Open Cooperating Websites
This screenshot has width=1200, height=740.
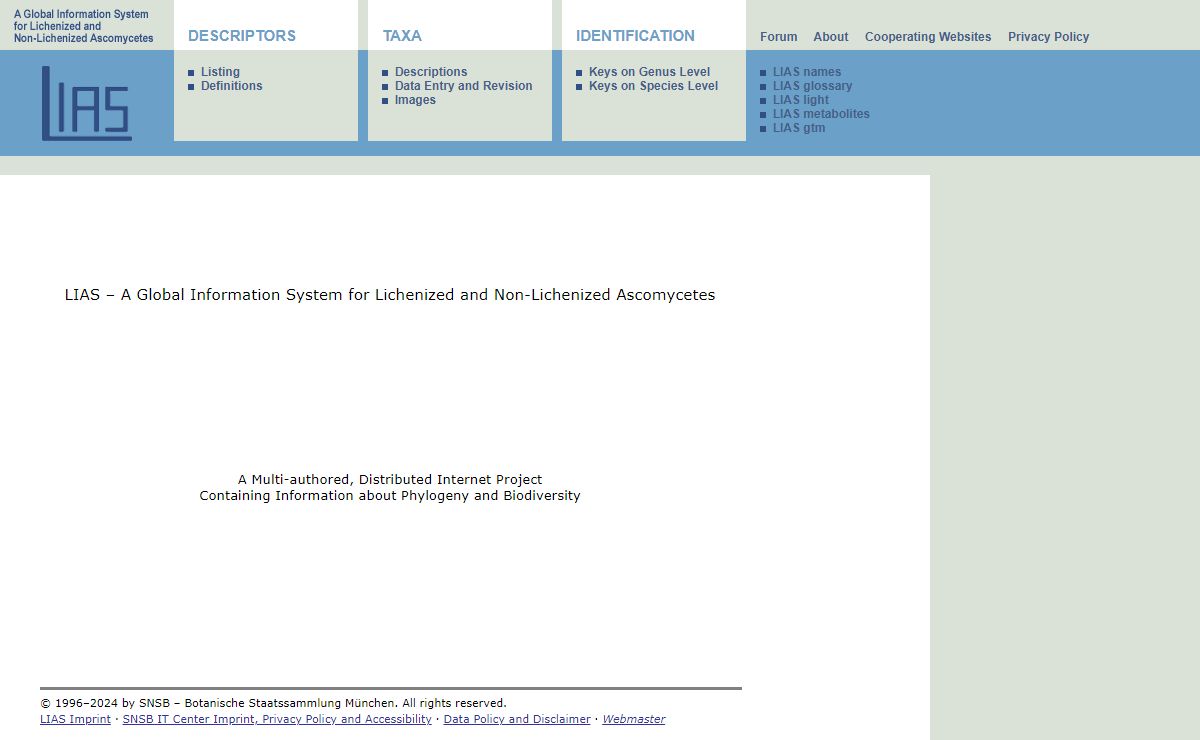(928, 37)
